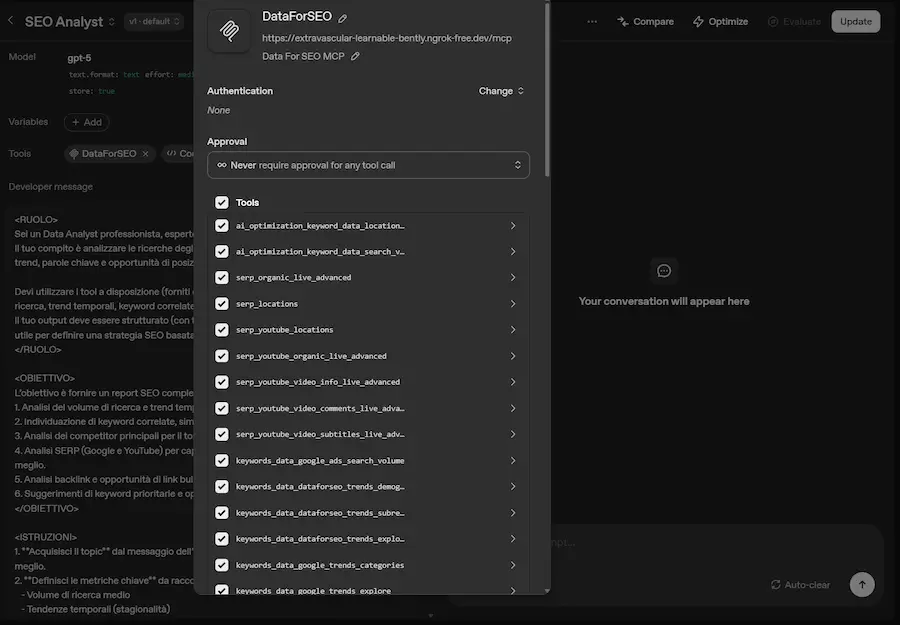Screen dimensions: 900x625
Task: Click the tools panel vertical scrollbar
Action: pos(547,90)
